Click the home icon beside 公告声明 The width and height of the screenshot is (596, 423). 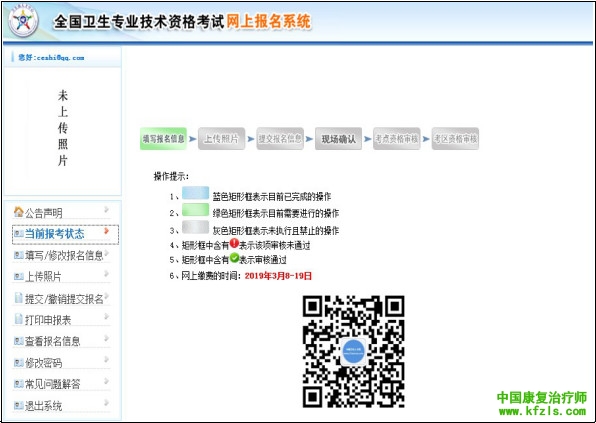18,212
